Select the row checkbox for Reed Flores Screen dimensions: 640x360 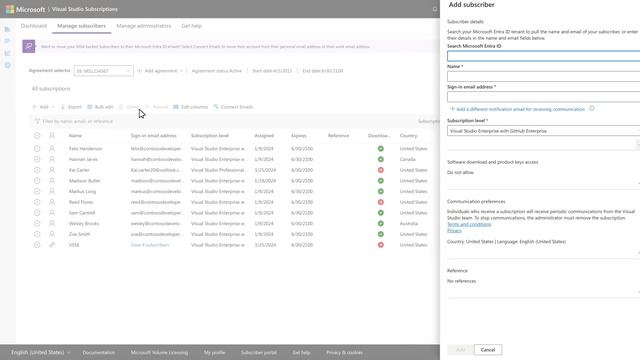click(x=37, y=202)
